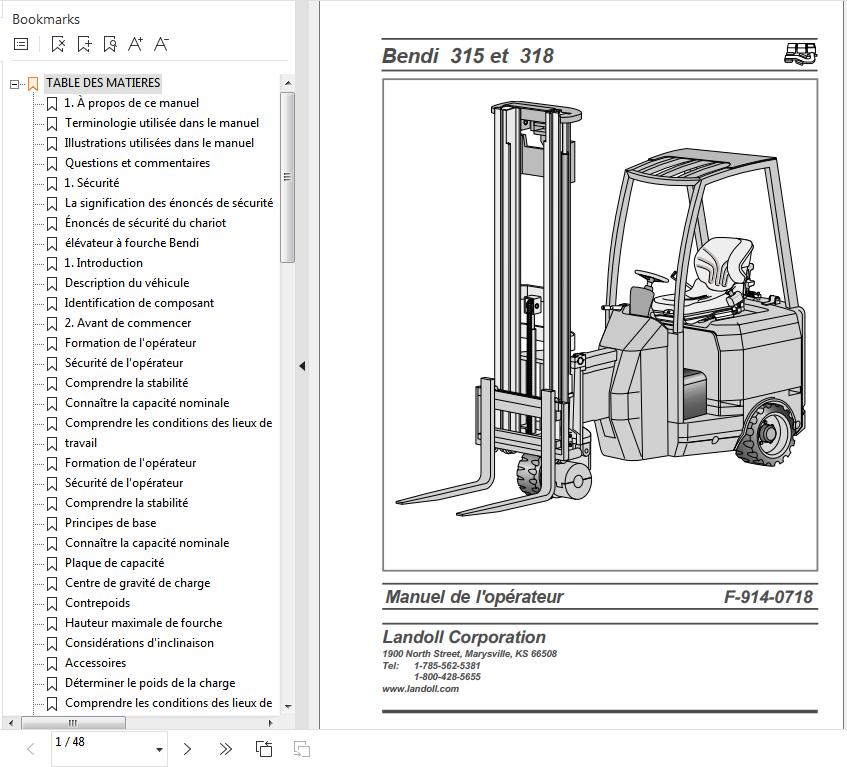
Task: Click the 'Bendi 315 et 318' title
Action: [468, 56]
